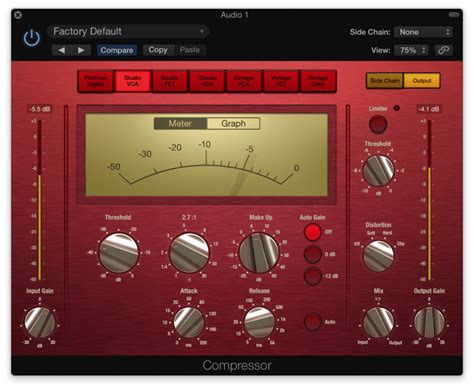This screenshot has width=474, height=389.
Task: Click the Limiter Threshold knob
Action: pos(378,170)
